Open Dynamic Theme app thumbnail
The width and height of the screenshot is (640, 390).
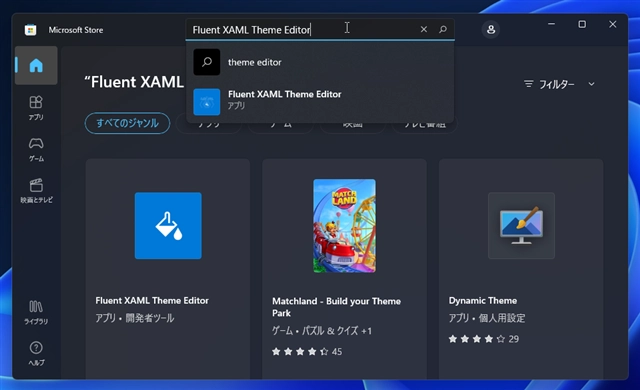click(x=521, y=226)
